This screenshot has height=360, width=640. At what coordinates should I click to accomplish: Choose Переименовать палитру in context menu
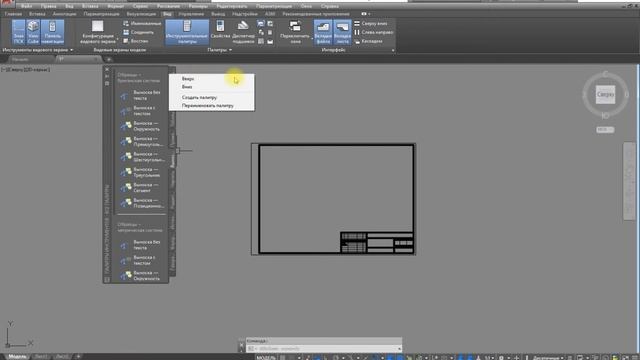(x=212, y=105)
